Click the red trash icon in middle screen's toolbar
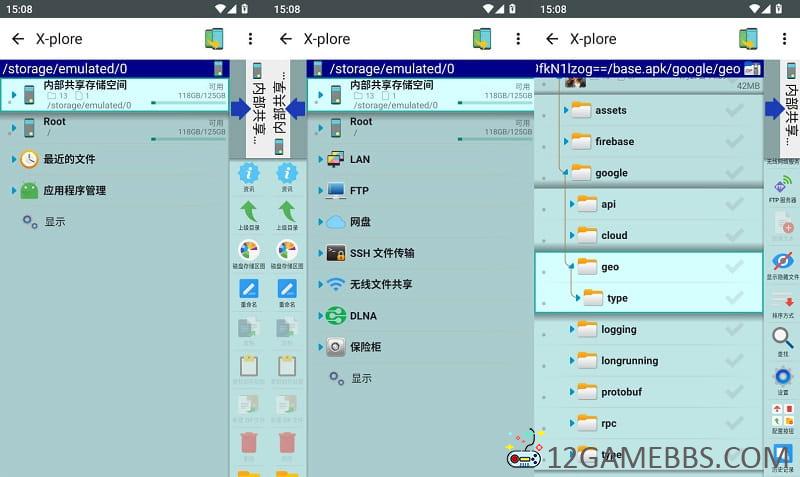This screenshot has height=477, width=800. tap(287, 443)
